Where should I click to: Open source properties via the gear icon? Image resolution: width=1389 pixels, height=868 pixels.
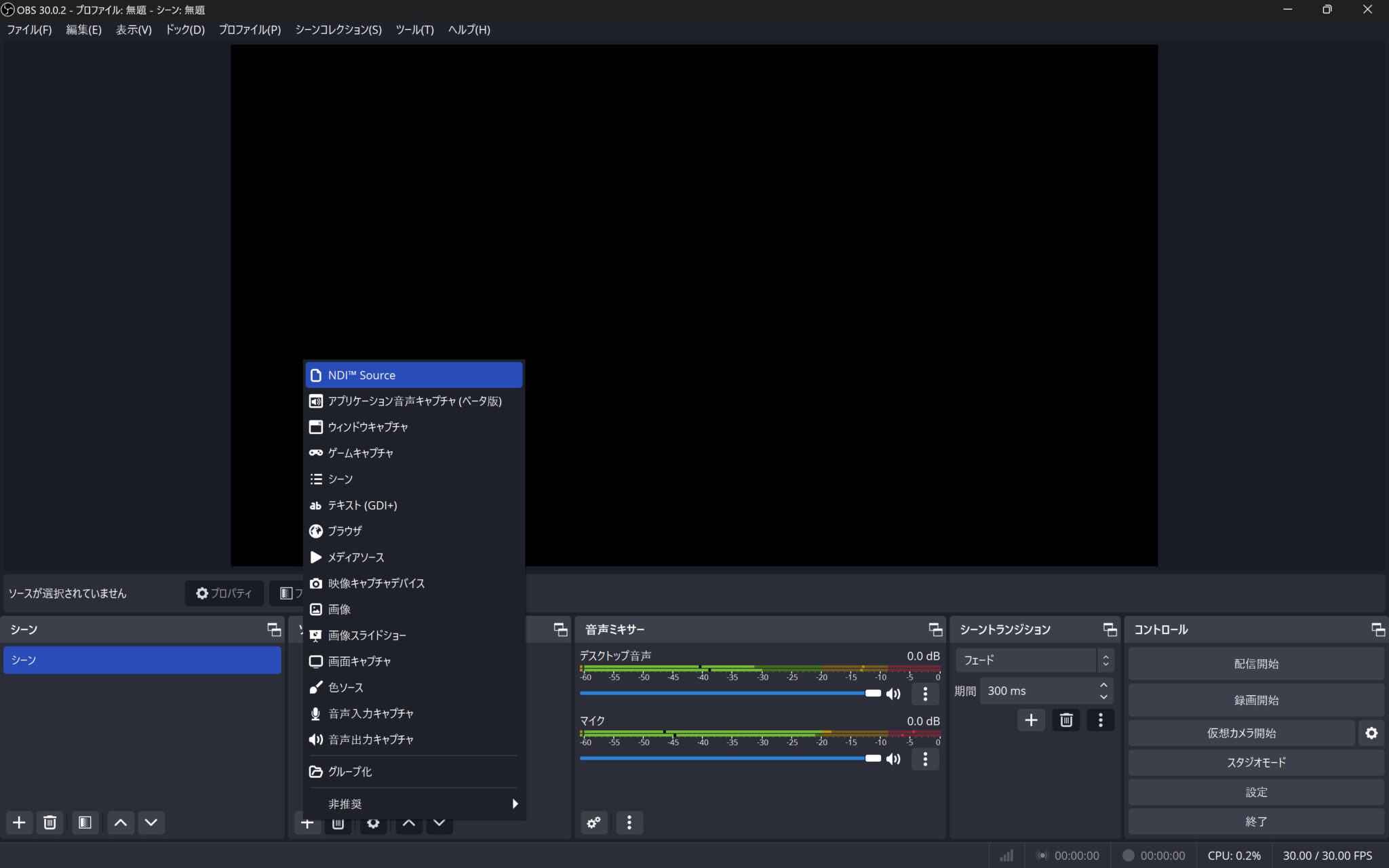373,823
